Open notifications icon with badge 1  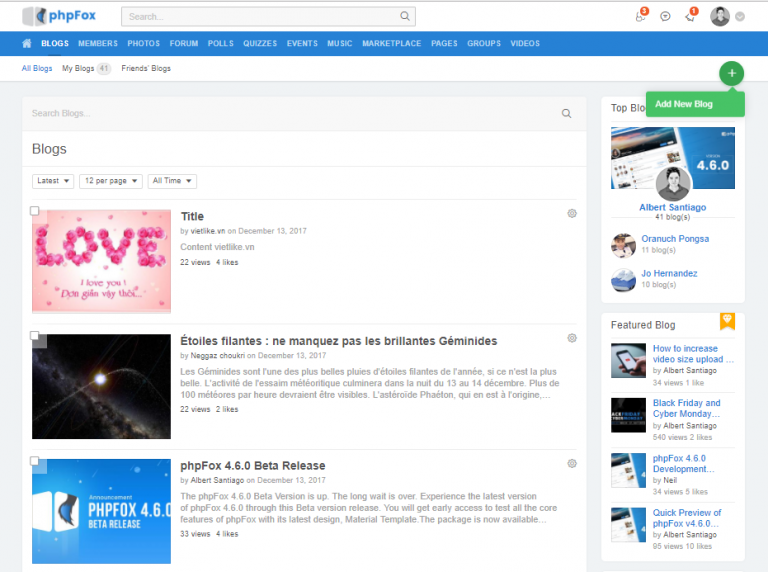tap(691, 16)
